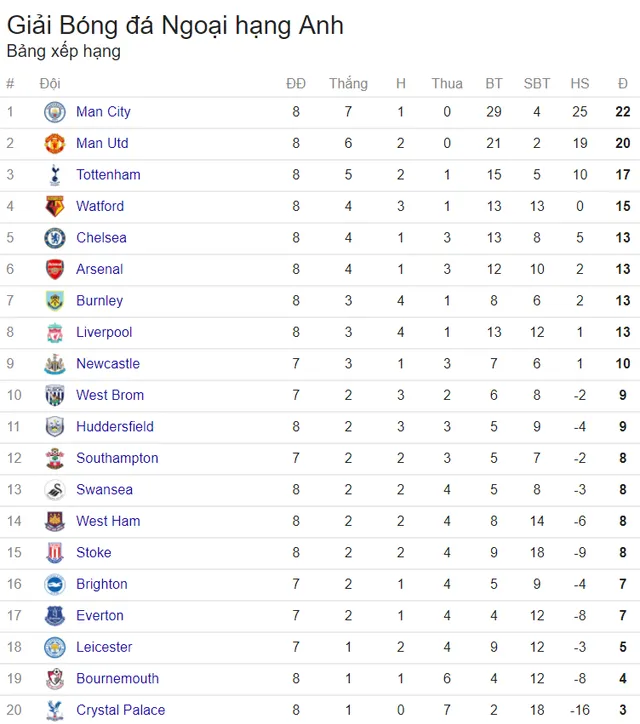Click the Liverpool club crest
Viewport: 640px width, 724px height.
tap(55, 333)
